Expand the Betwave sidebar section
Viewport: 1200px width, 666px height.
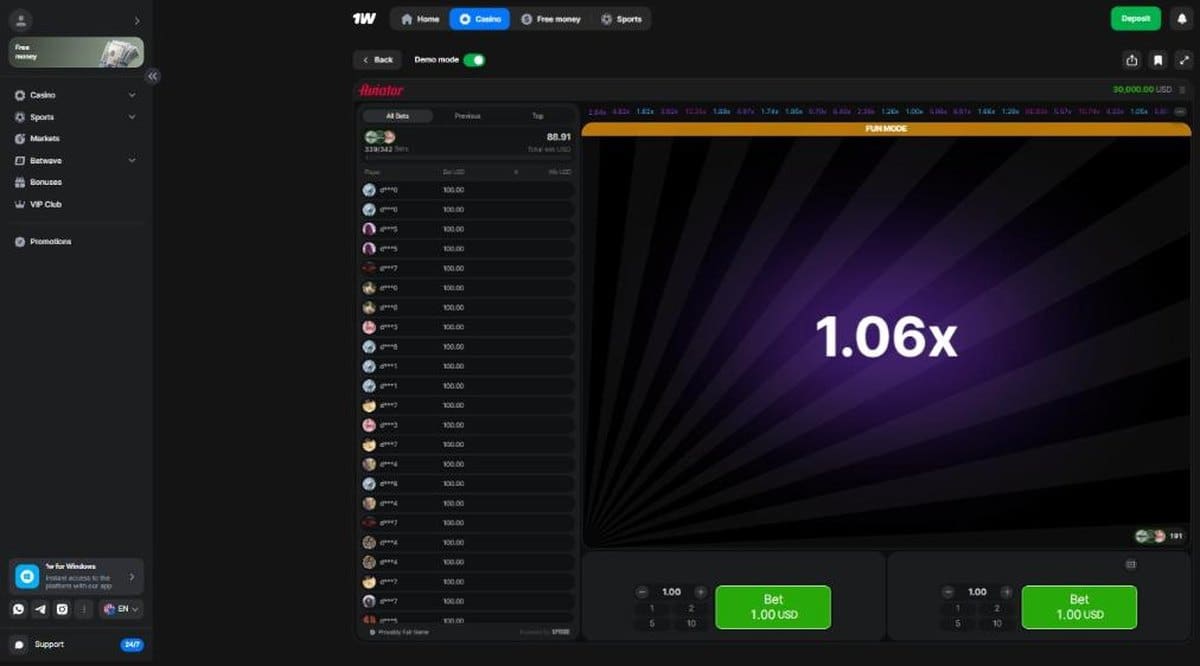tap(132, 160)
